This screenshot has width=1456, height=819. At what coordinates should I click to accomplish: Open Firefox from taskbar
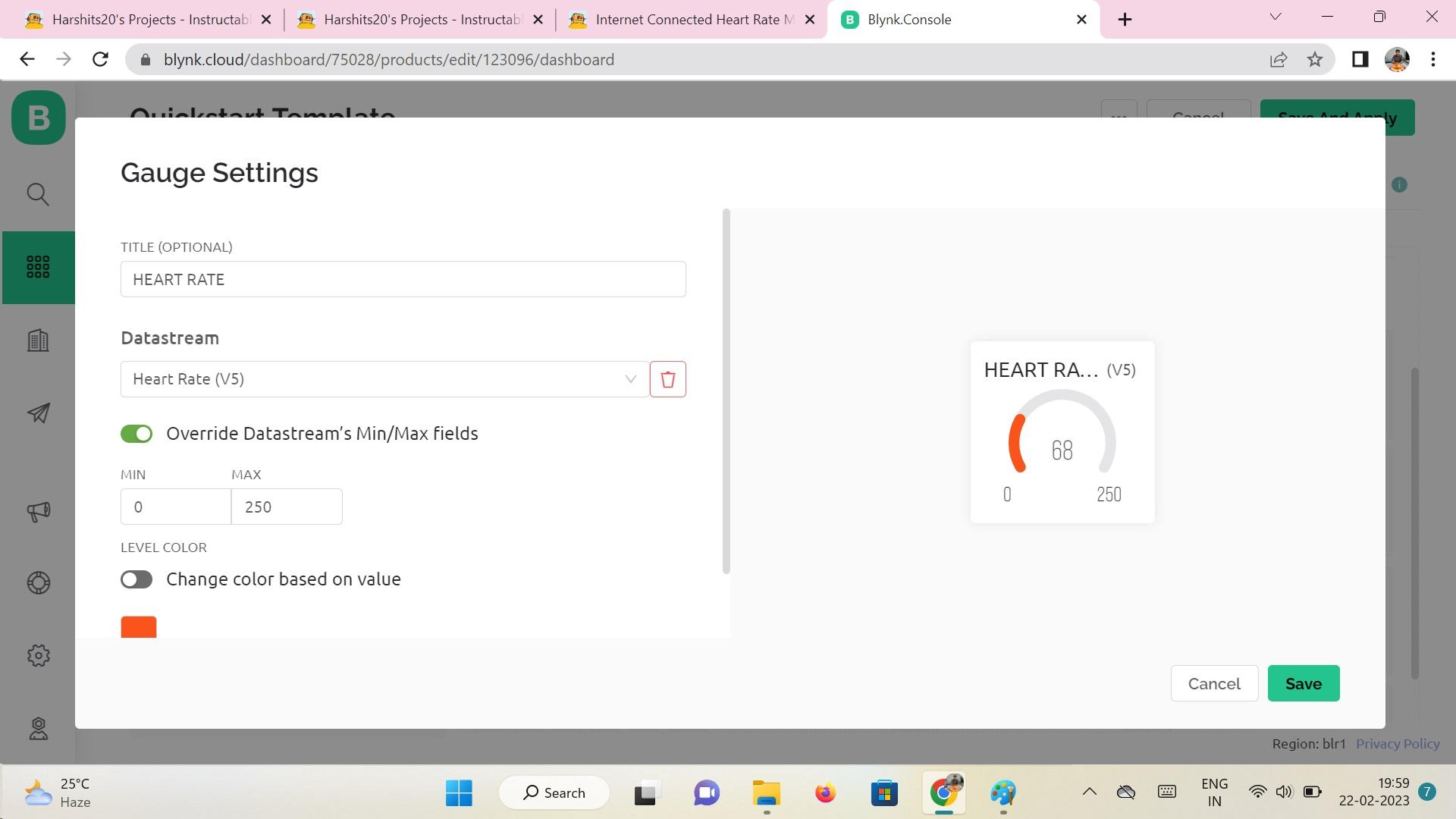point(825,792)
